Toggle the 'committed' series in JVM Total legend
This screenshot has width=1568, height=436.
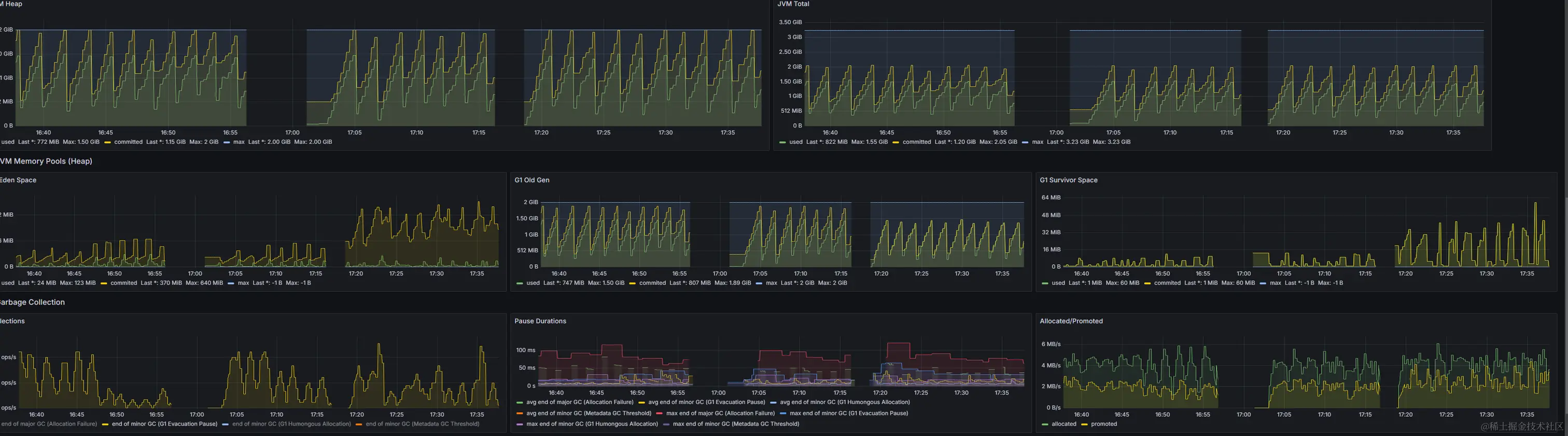point(917,142)
